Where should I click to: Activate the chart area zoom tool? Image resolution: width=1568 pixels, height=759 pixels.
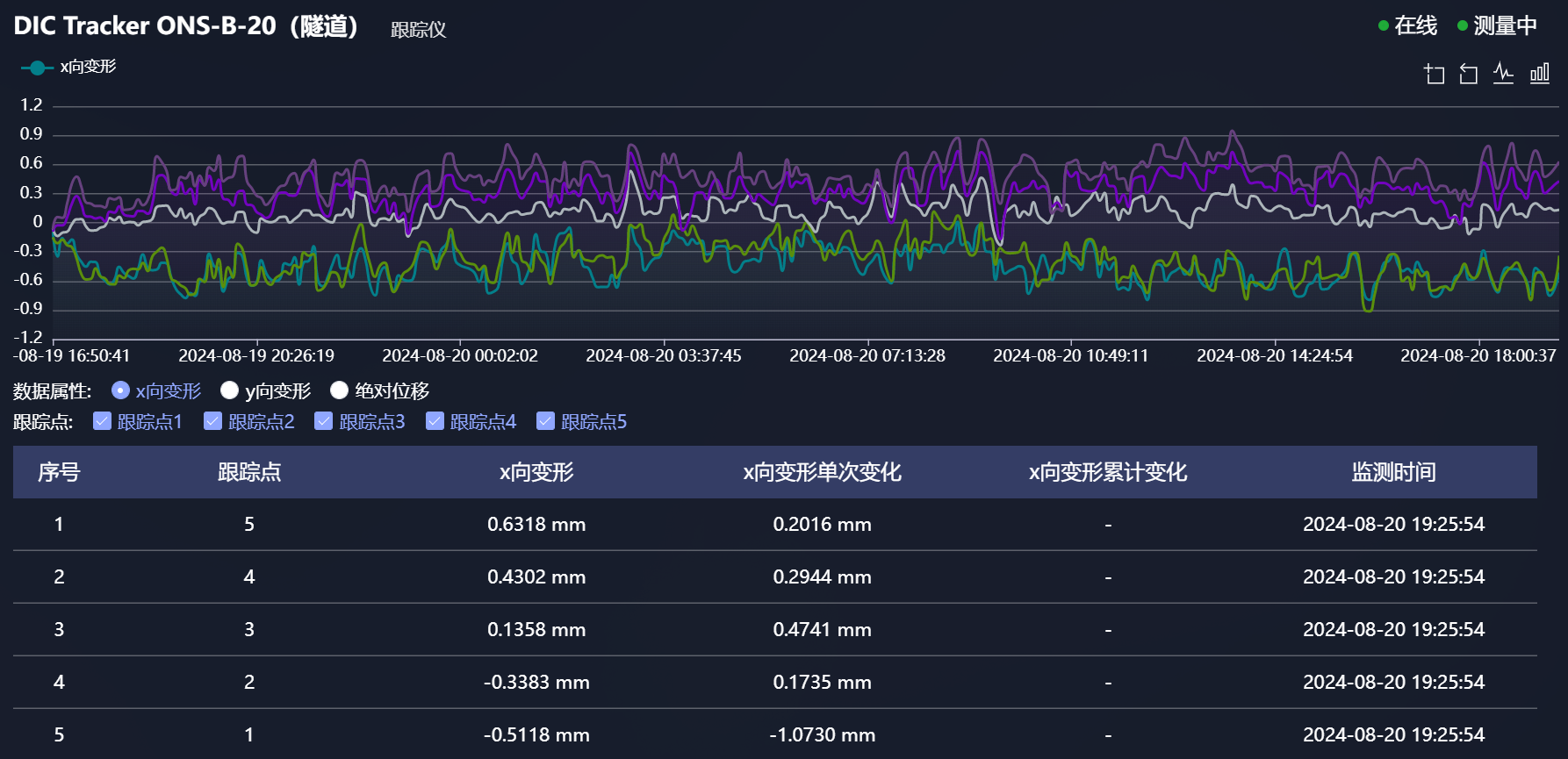tap(1435, 74)
